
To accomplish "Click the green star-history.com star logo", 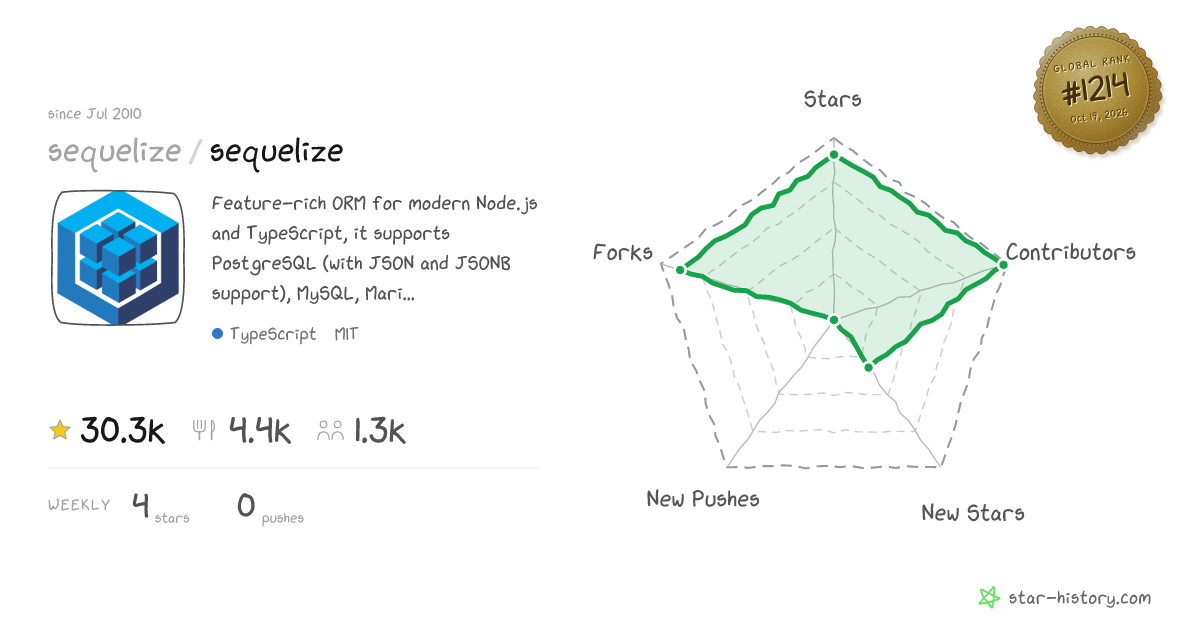I will pyautogui.click(x=988, y=598).
